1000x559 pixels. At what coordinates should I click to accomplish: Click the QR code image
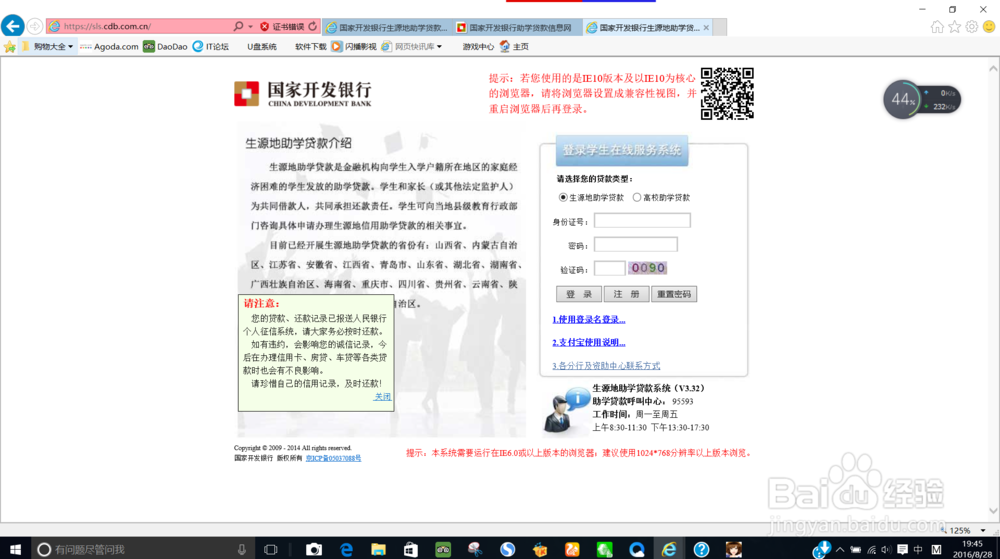click(727, 94)
